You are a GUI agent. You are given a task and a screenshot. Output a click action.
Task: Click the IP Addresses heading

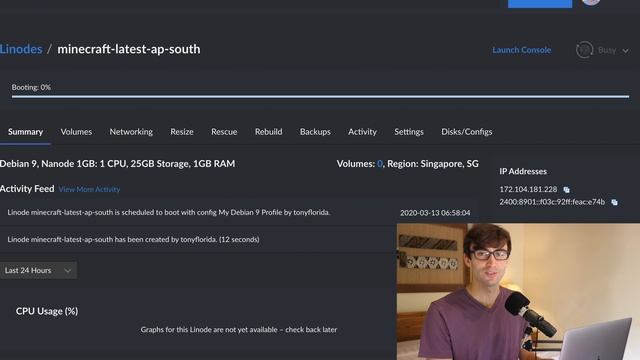click(x=523, y=171)
